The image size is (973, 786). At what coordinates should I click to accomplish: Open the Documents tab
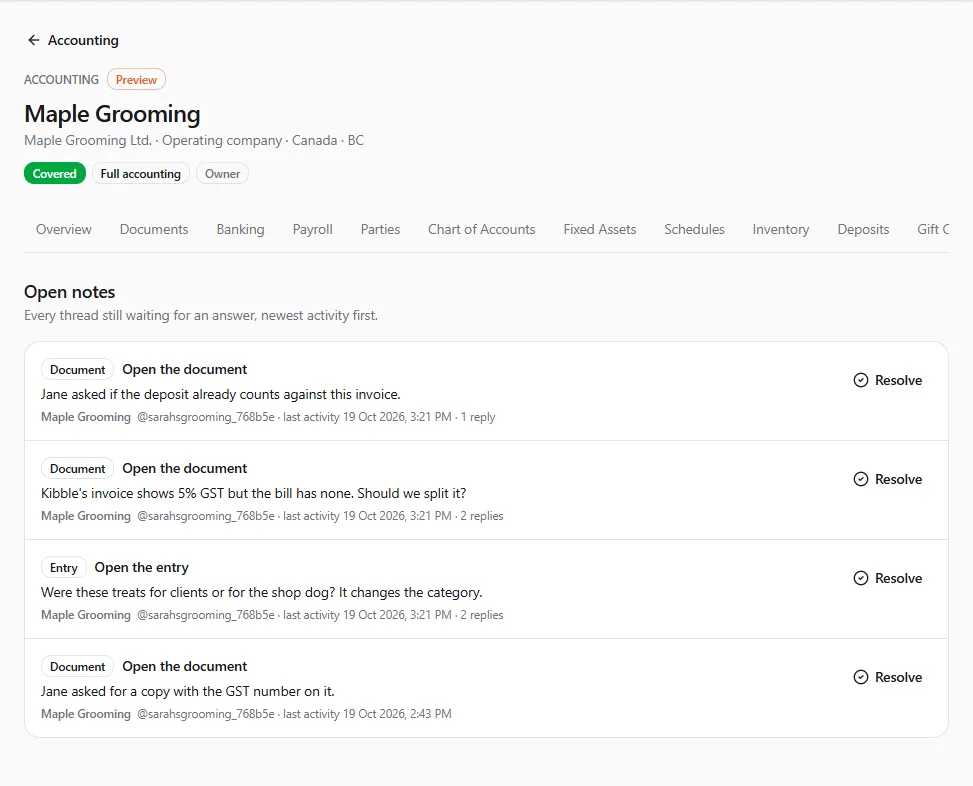click(154, 230)
